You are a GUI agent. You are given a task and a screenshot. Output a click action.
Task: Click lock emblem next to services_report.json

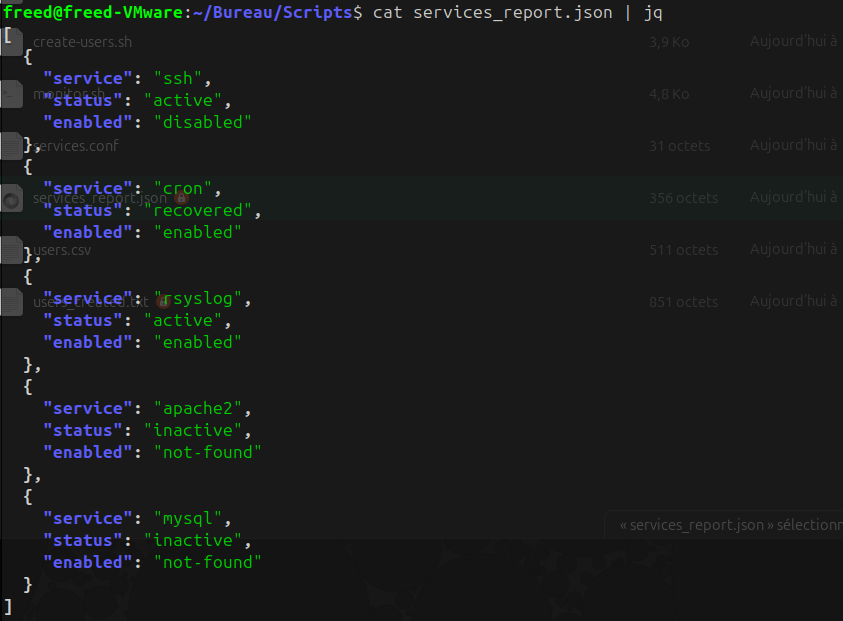(181, 199)
